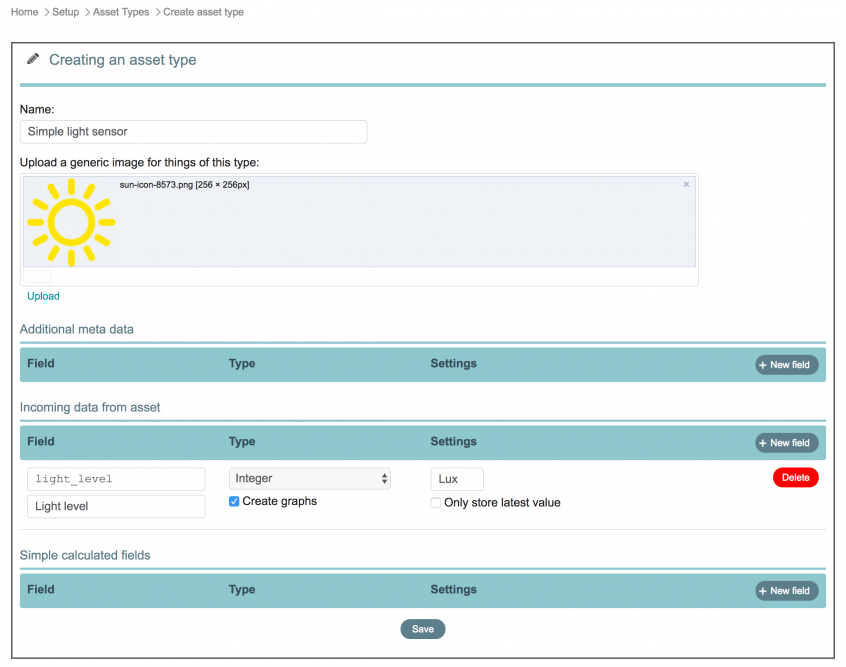Click the Upload link below the image area

42,295
